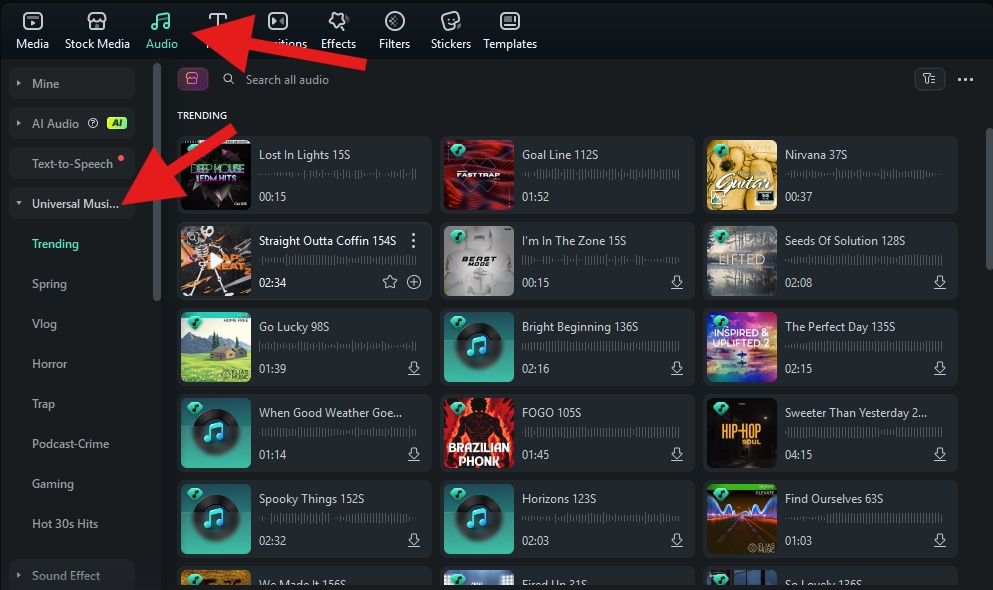Click the Goal Line 112S thumbnail
This screenshot has width=993, height=590.
click(x=479, y=175)
